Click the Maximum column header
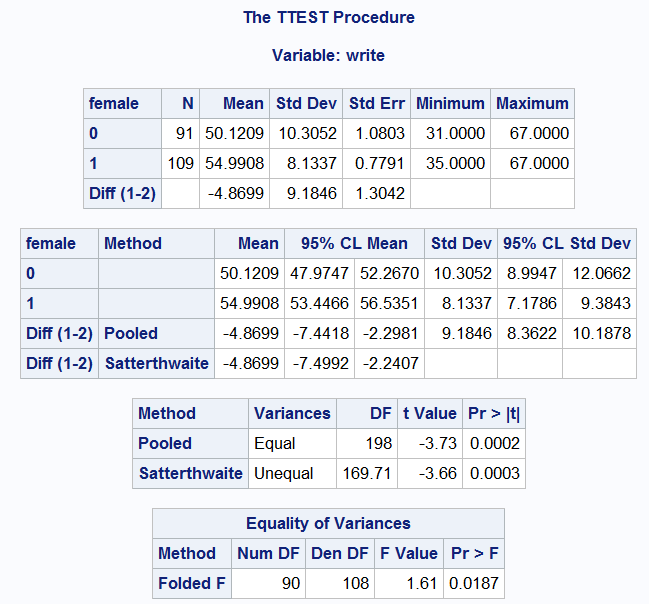 click(532, 103)
